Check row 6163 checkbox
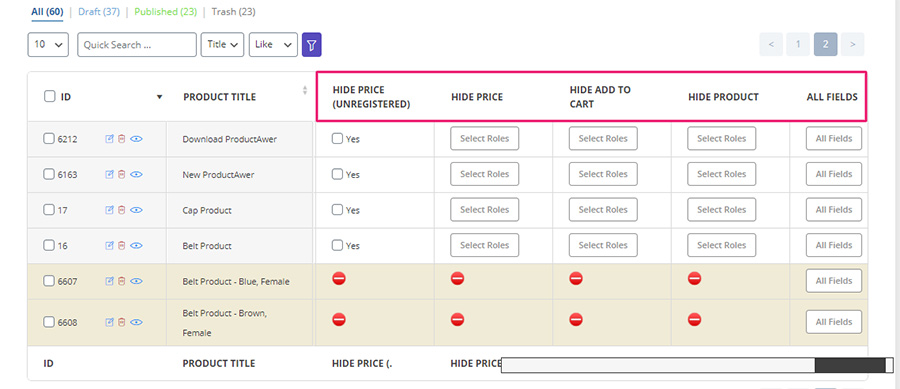The height and width of the screenshot is (389, 900). click(49, 174)
